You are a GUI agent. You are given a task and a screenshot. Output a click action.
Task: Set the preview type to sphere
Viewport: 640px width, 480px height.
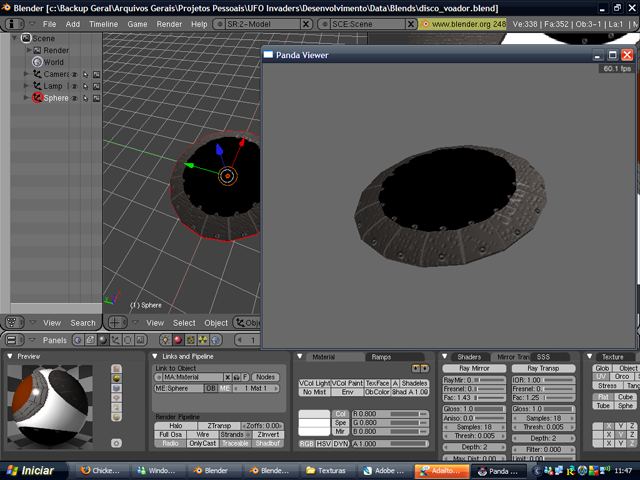pos(116,380)
